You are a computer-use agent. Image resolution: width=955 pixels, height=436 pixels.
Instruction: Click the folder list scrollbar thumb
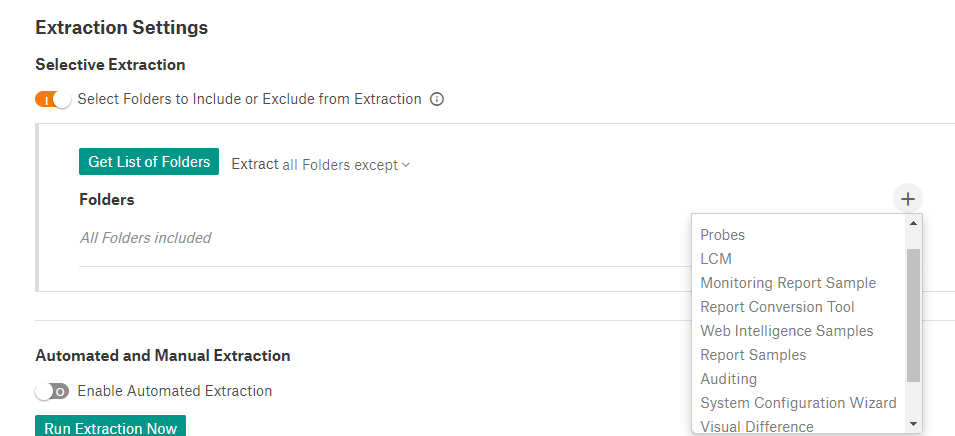[913, 315]
